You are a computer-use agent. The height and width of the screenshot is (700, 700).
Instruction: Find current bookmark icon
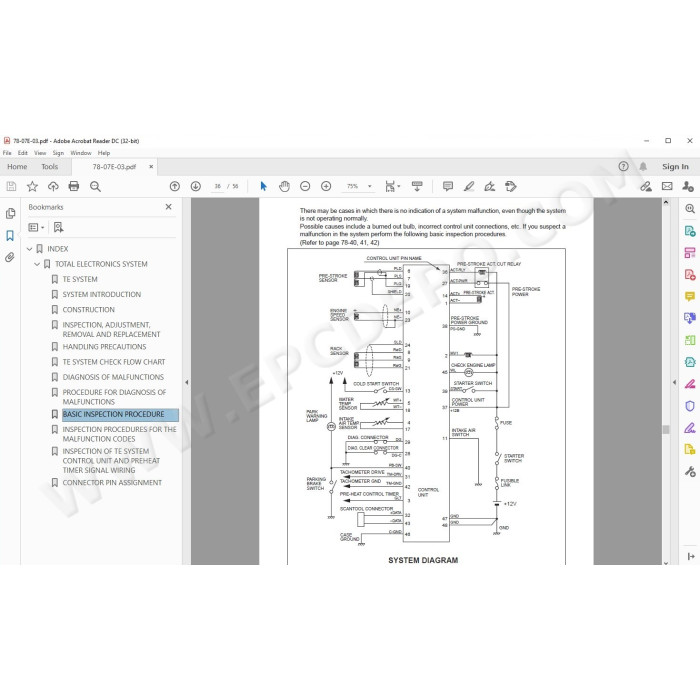(58, 228)
